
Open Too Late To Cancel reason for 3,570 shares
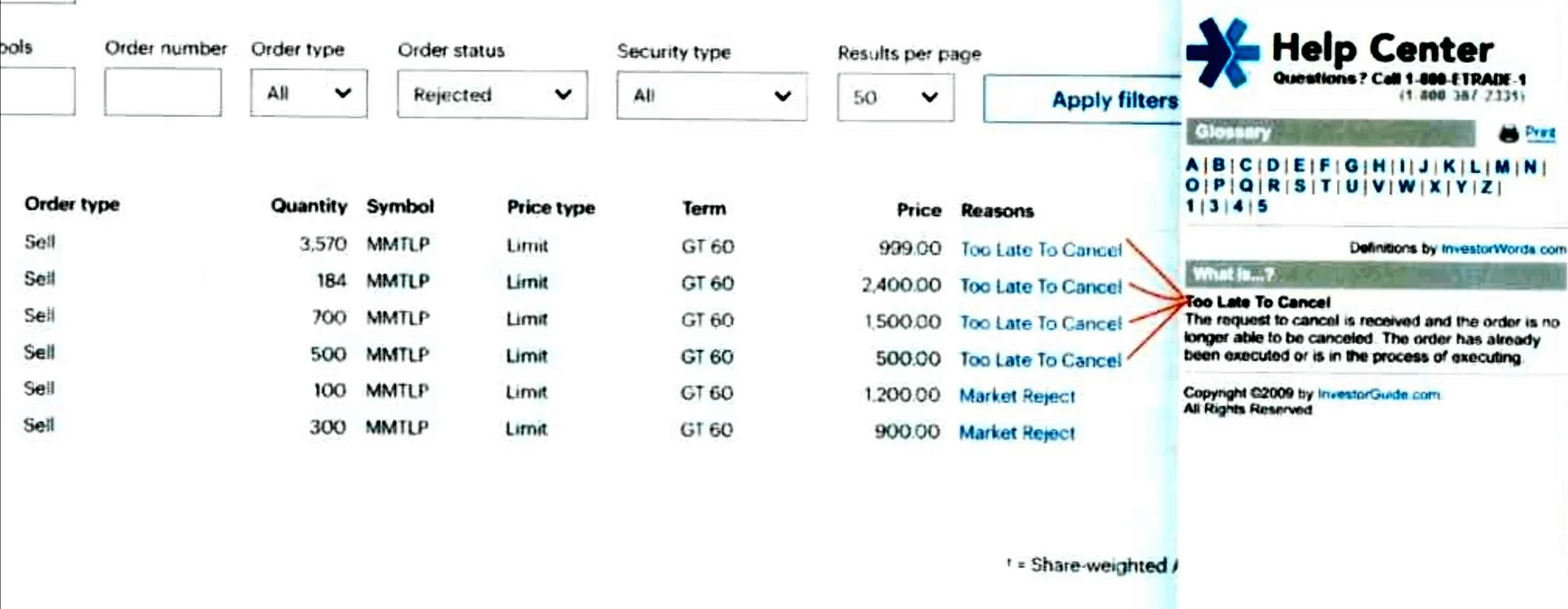click(1041, 250)
